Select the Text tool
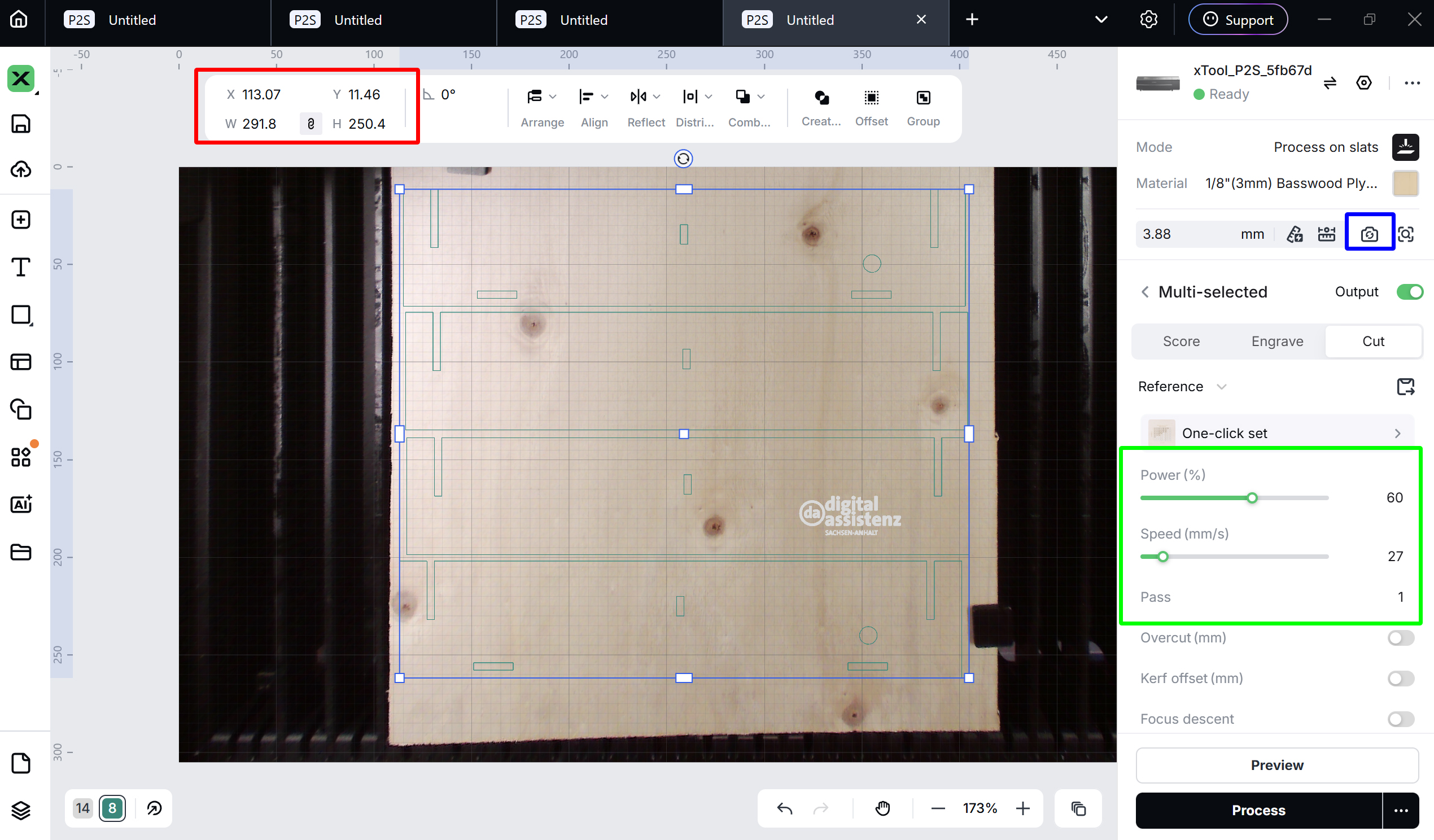This screenshot has height=840, width=1434. pyautogui.click(x=21, y=267)
